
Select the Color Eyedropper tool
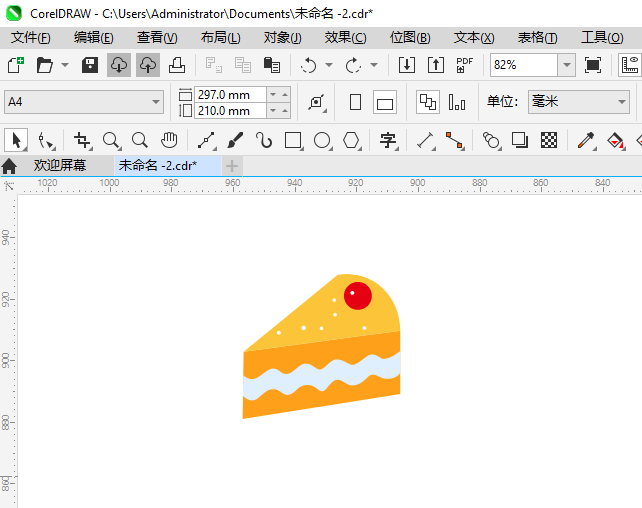coord(586,140)
